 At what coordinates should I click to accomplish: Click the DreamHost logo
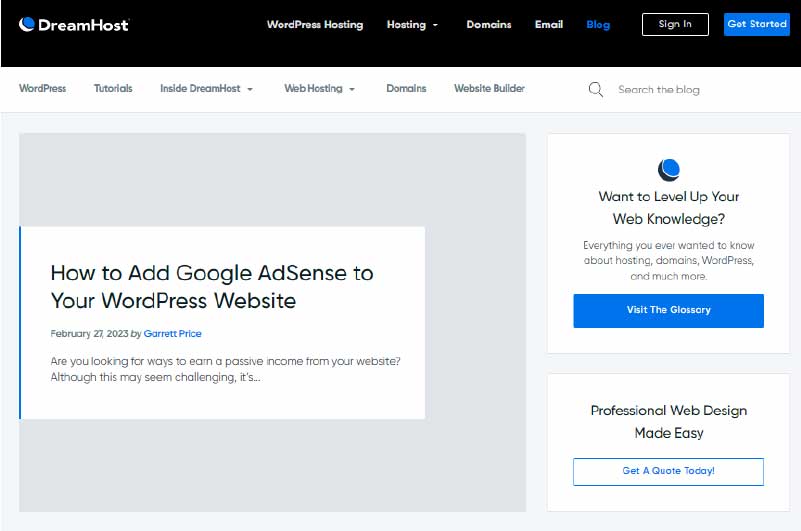pyautogui.click(x=74, y=25)
